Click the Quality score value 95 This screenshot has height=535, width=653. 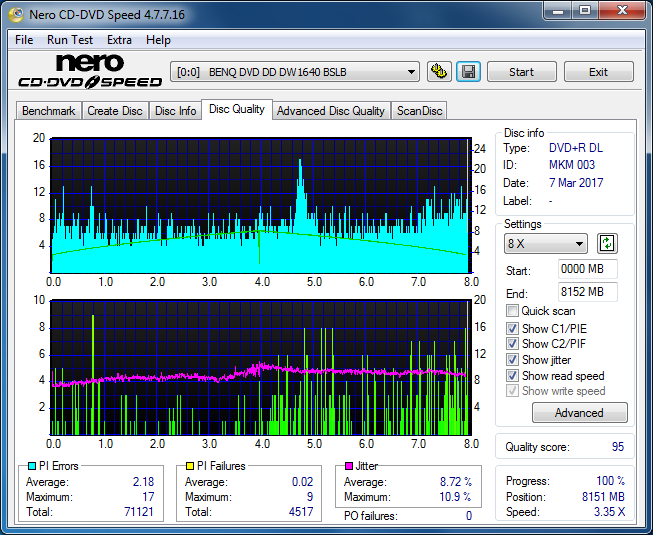pos(618,447)
